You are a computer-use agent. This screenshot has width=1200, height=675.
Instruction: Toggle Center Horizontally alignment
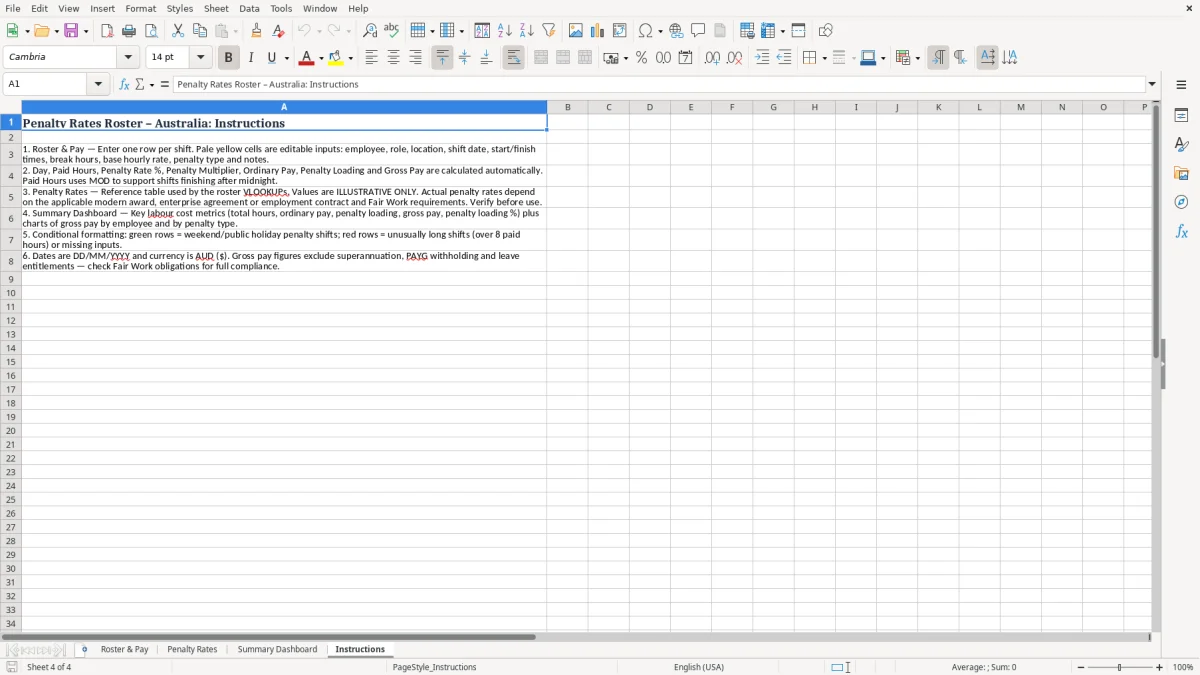pyautogui.click(x=393, y=58)
